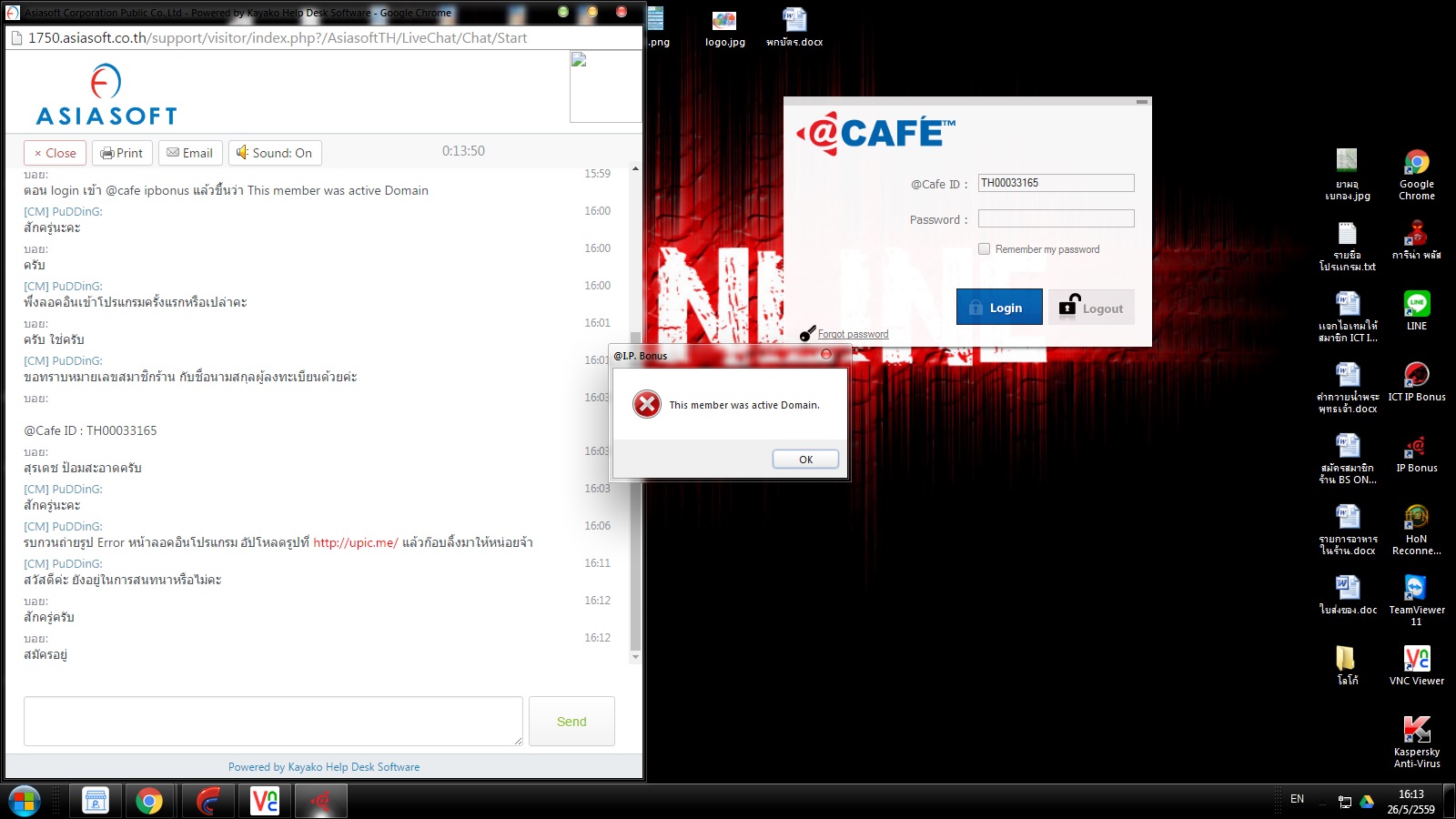
Task: Close the I.P. Bonus error dialog
Action: coord(826,355)
